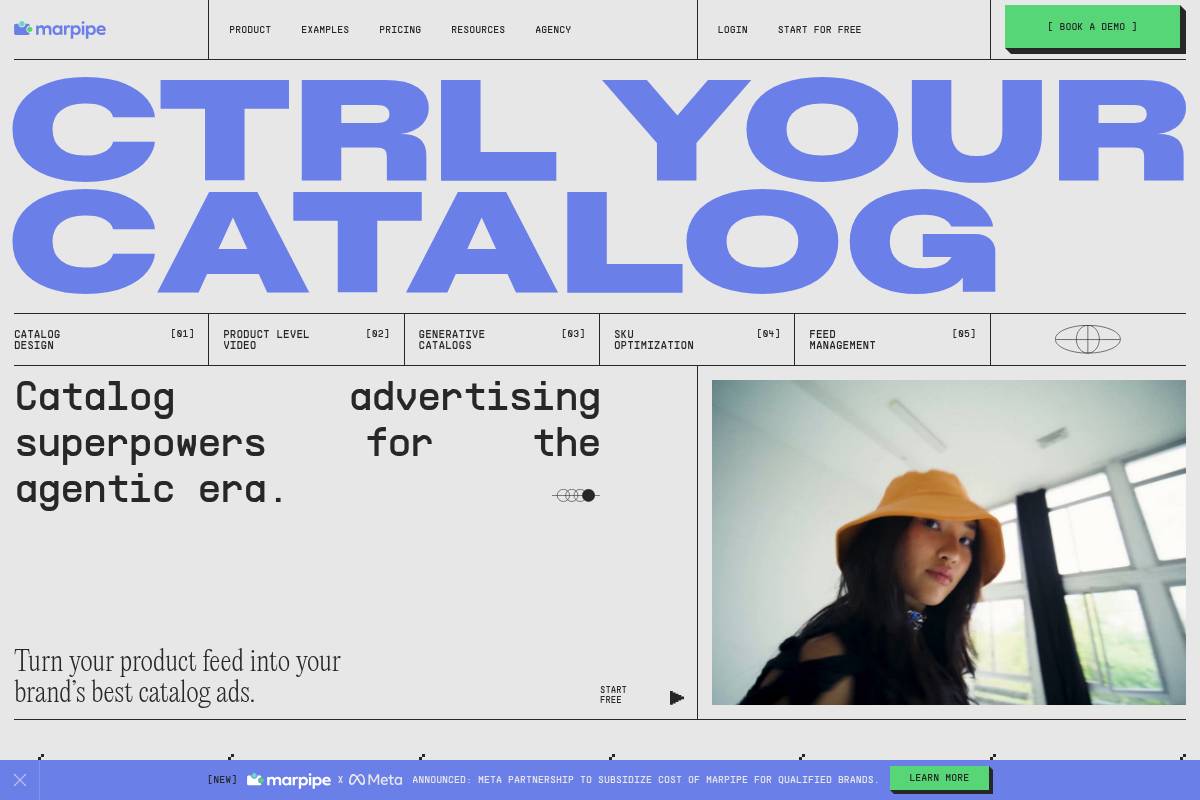Click the Meta partnership announcement text
The width and height of the screenshot is (1200, 800).
[x=645, y=780]
